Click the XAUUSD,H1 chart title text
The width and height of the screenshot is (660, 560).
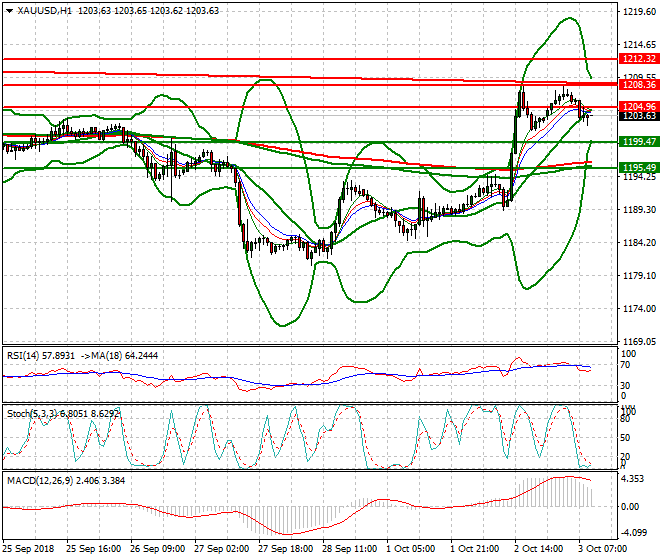click(45, 11)
